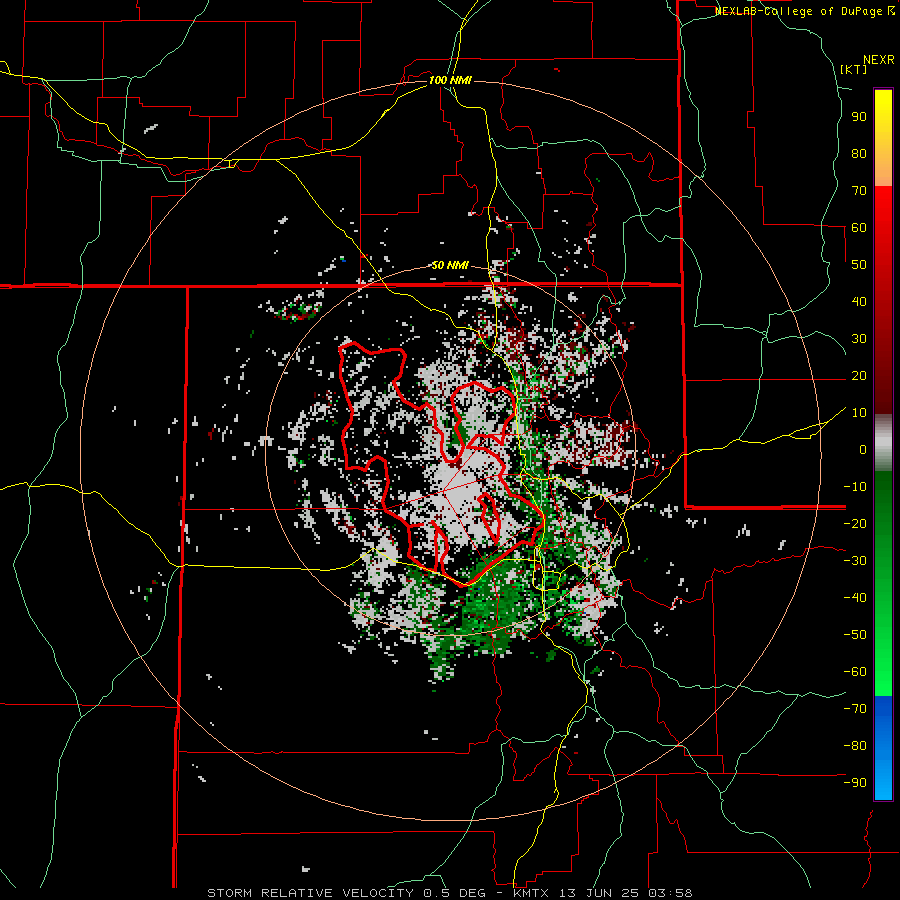The width and height of the screenshot is (900, 900).
Task: Select the -80 value on velocity scale
Action: [855, 746]
